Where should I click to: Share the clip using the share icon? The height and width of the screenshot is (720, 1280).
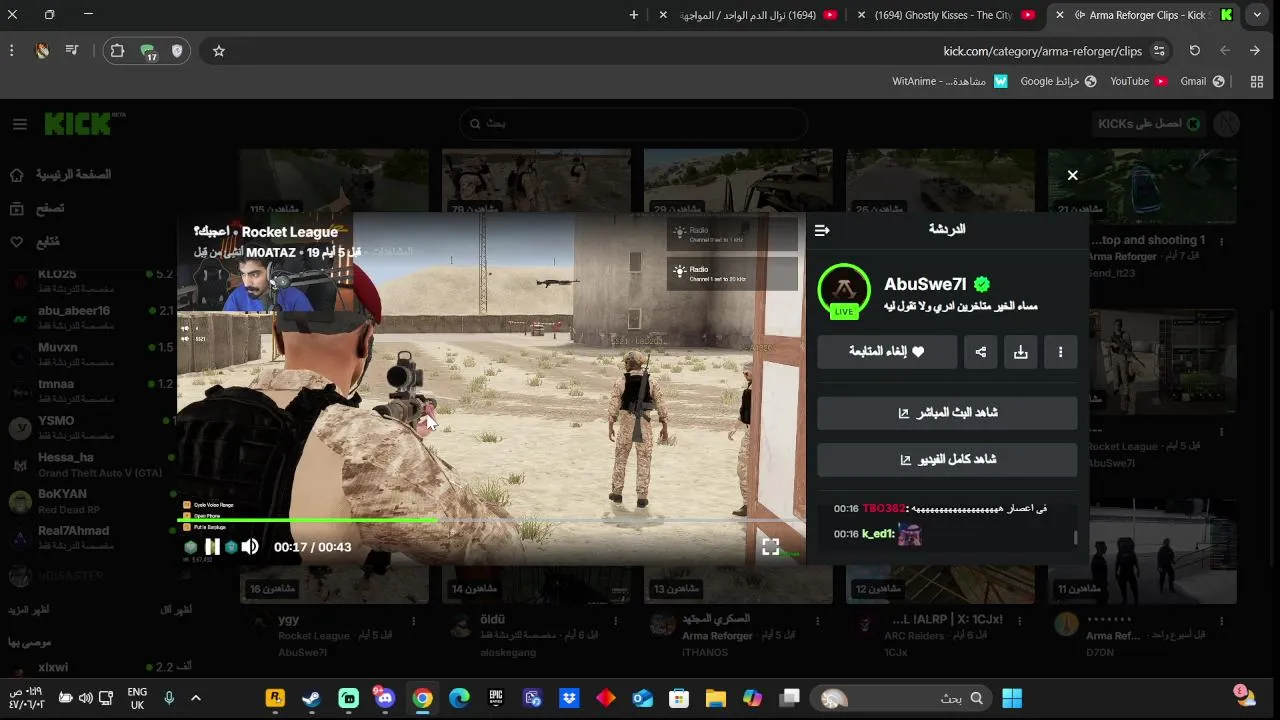[x=981, y=352]
